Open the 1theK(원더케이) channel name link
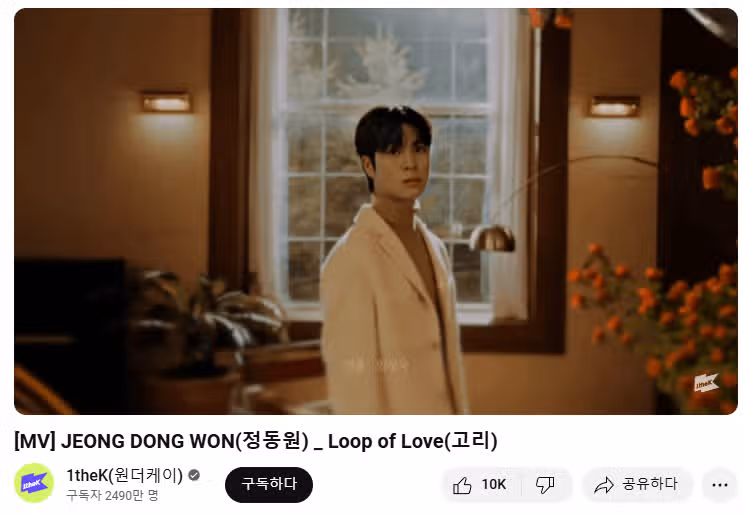This screenshot has height=516, width=743. pos(125,475)
